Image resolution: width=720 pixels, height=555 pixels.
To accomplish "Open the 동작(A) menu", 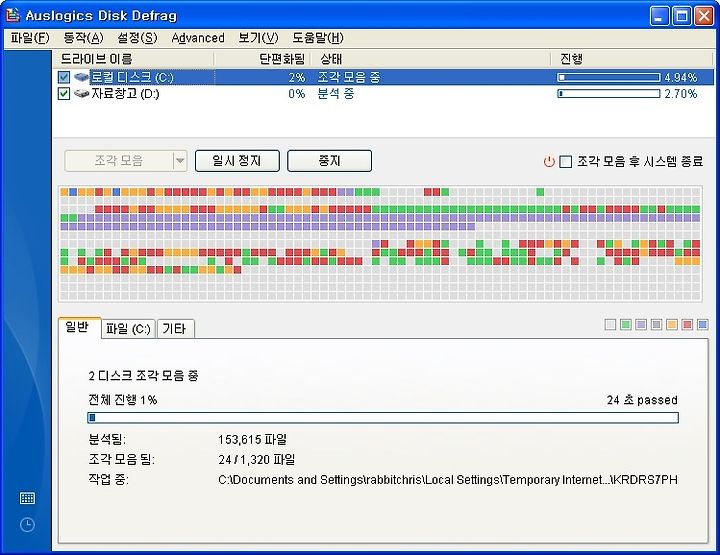I will pyautogui.click(x=83, y=38).
